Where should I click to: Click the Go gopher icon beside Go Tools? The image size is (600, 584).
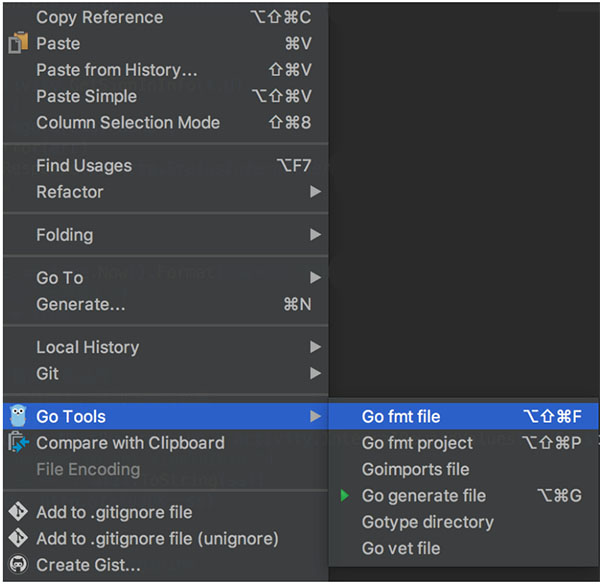pos(17,416)
